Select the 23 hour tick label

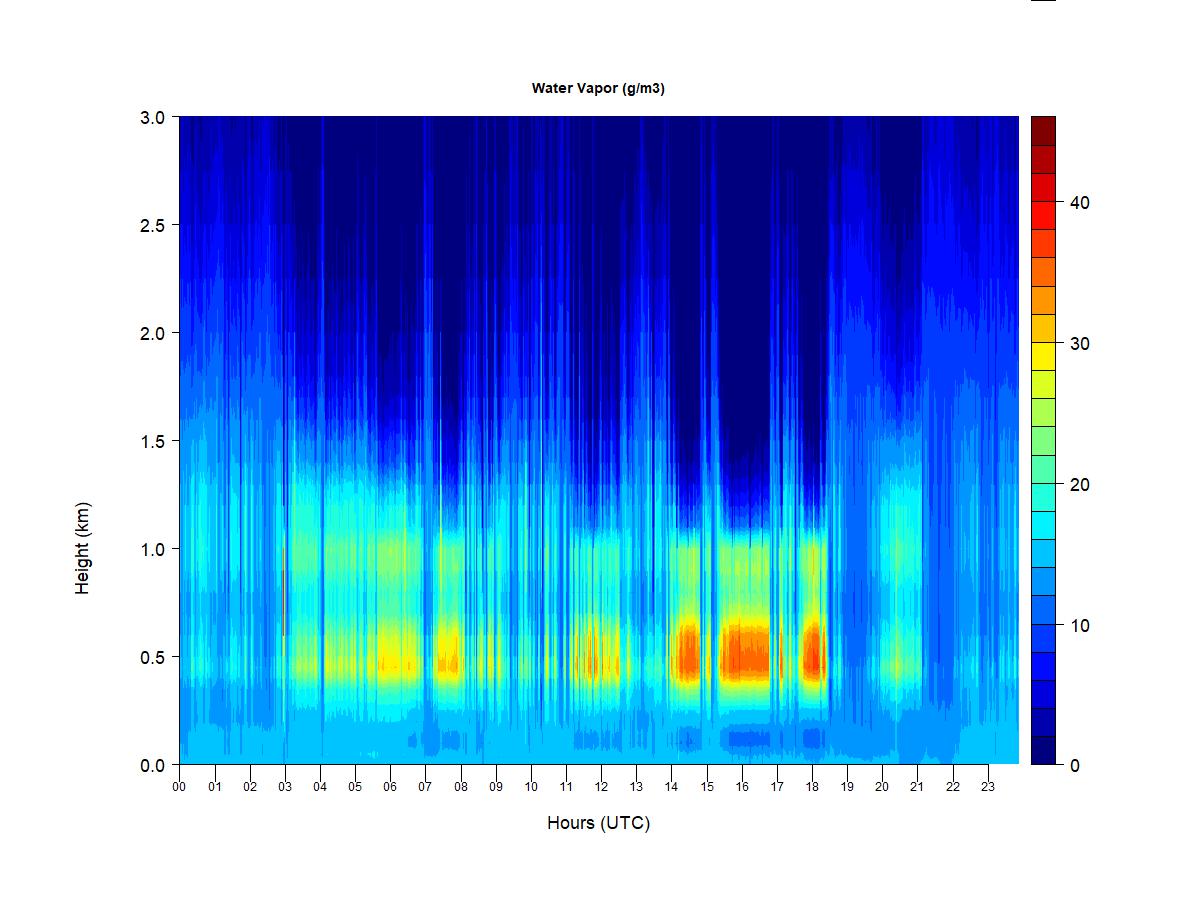pyautogui.click(x=988, y=787)
